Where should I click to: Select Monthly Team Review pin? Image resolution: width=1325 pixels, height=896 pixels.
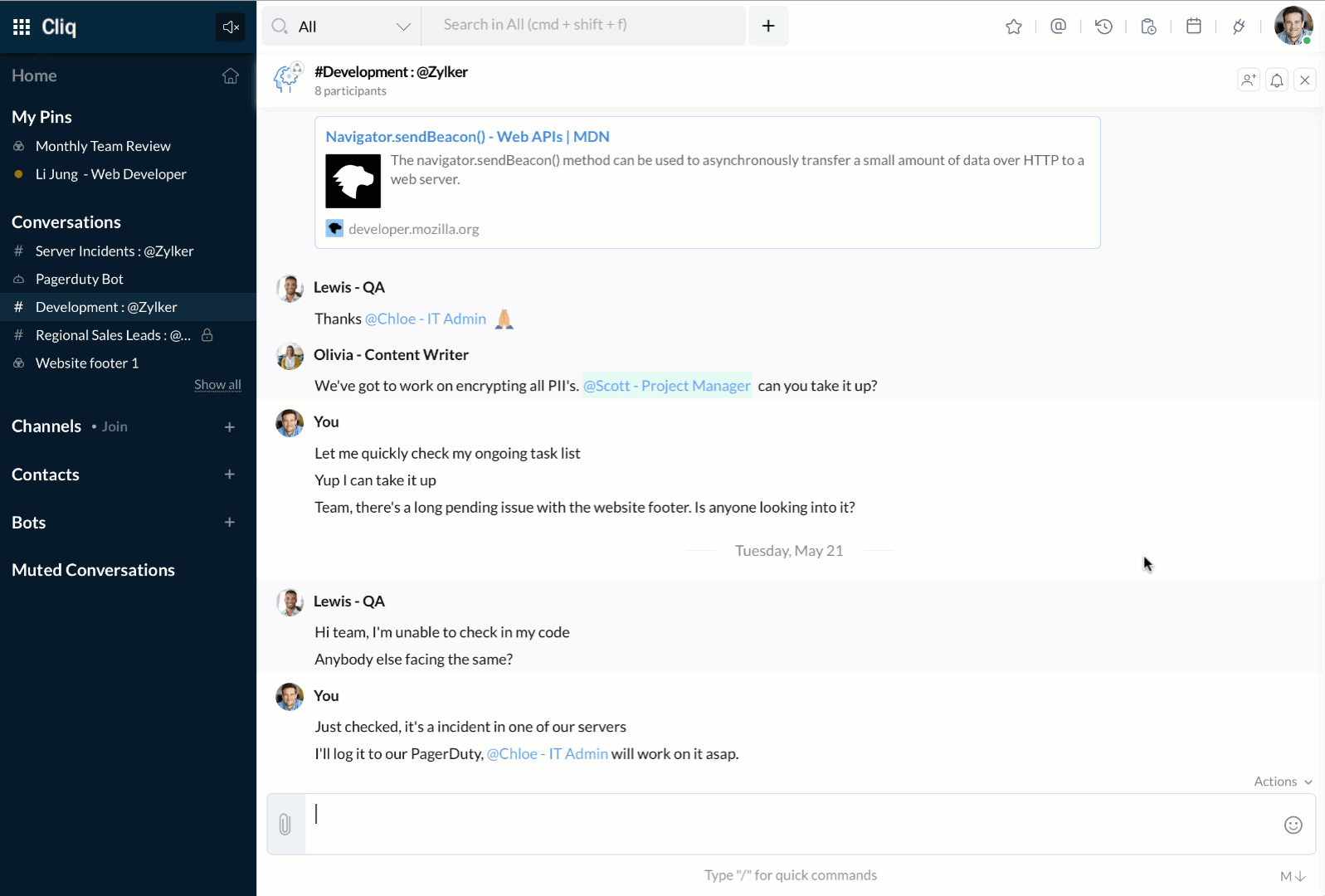pyautogui.click(x=128, y=146)
